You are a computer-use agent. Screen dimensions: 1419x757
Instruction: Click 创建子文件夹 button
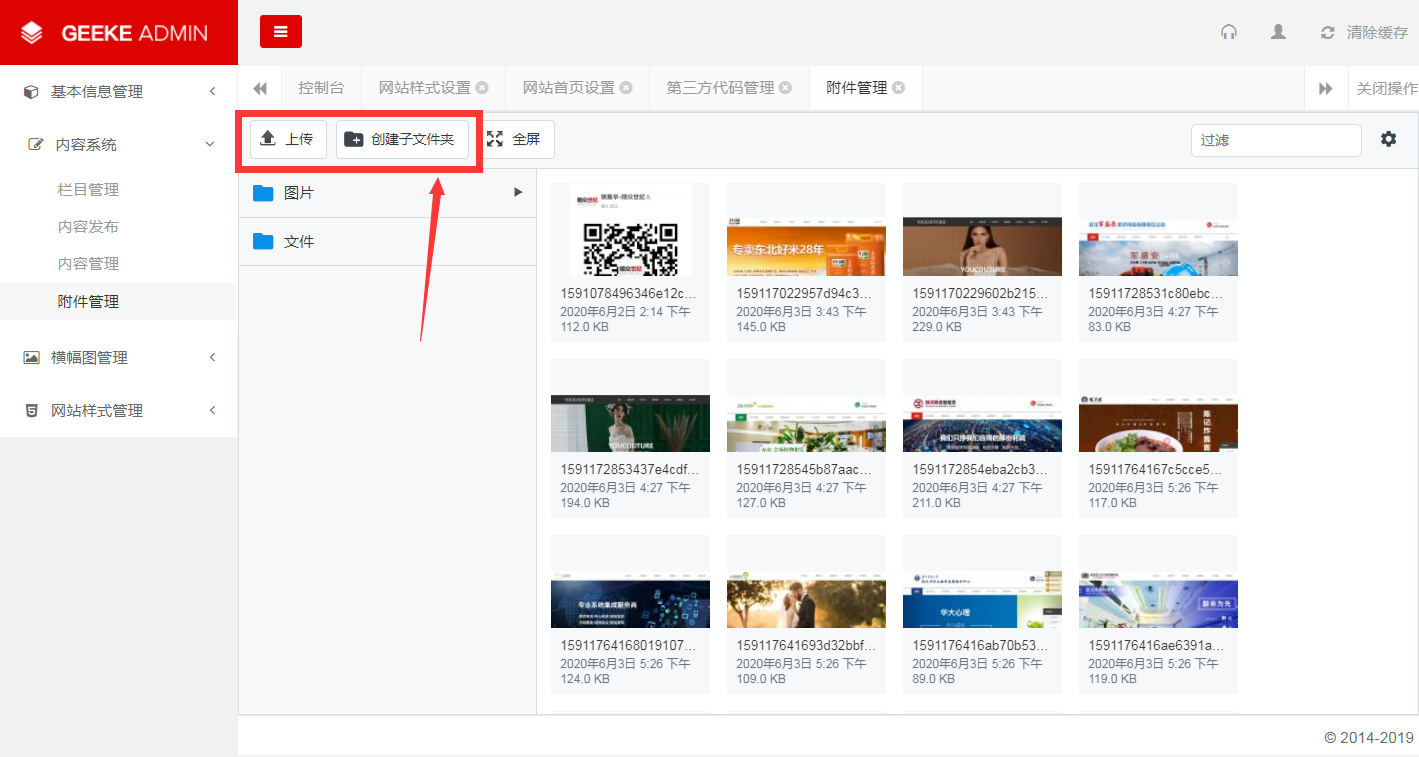pos(402,139)
